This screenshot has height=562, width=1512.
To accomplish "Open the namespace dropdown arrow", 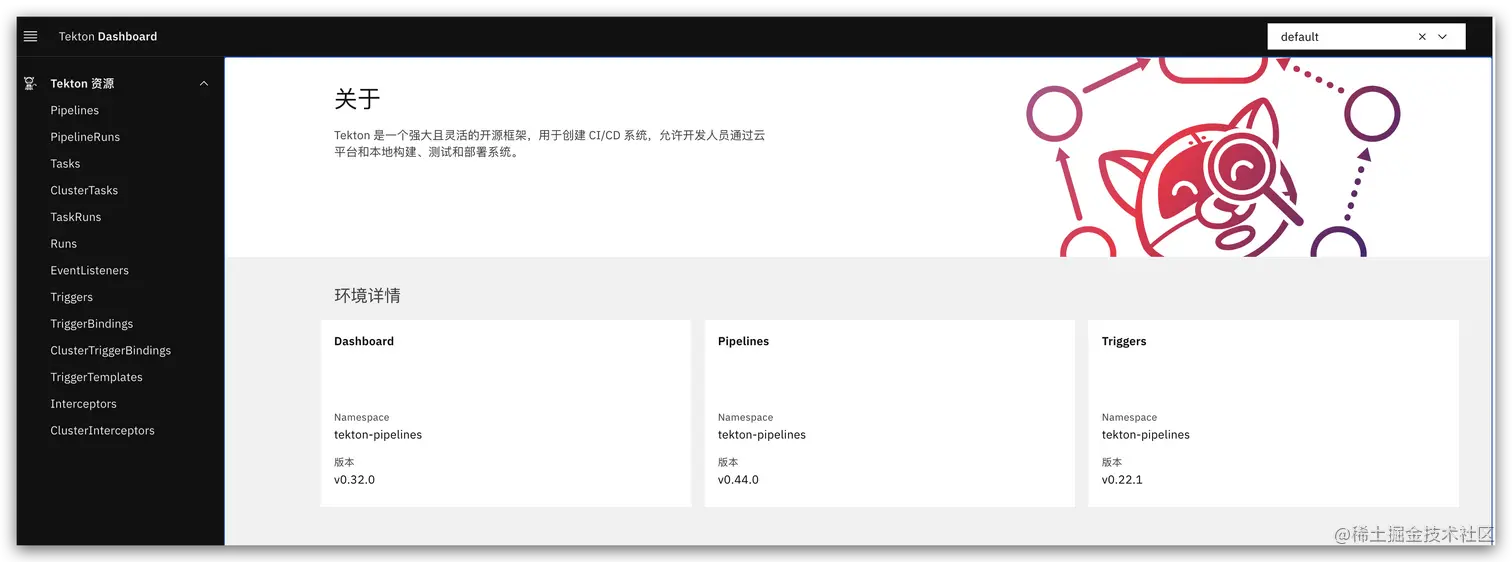I will point(1442,37).
